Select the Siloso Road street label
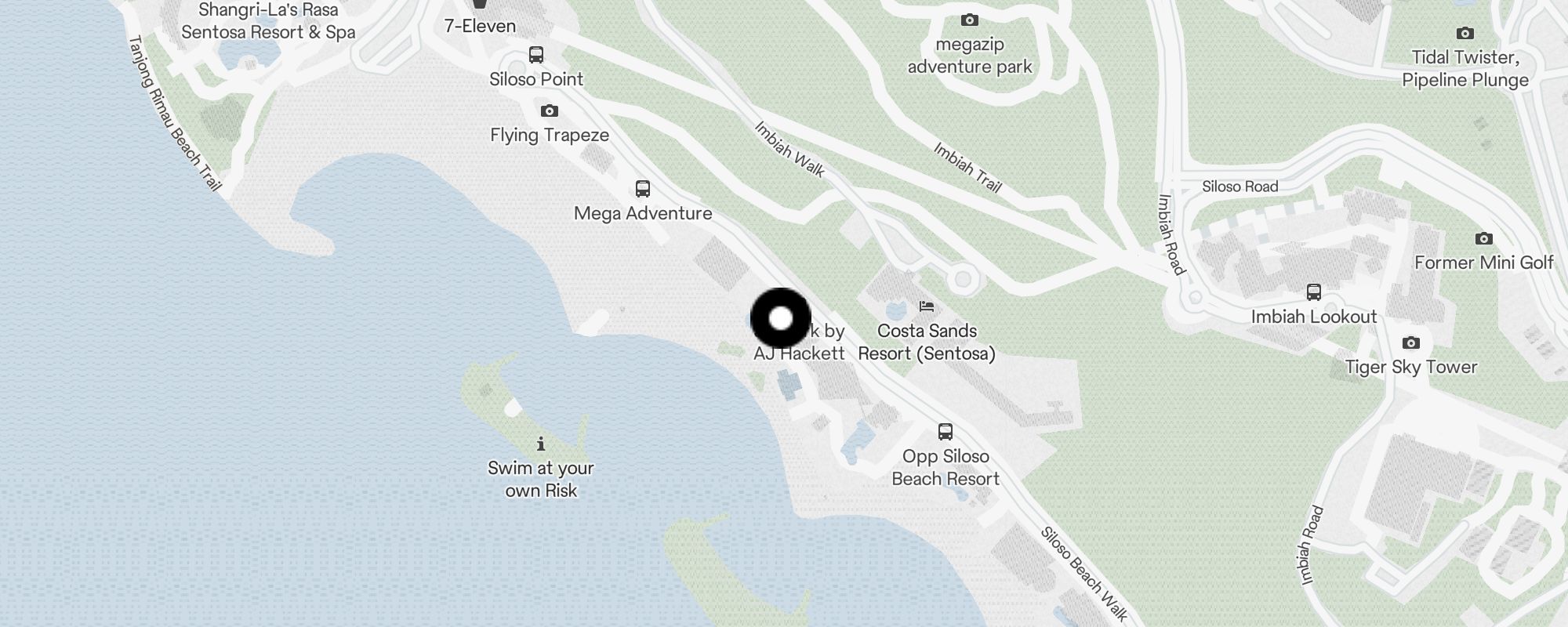 (1240, 187)
